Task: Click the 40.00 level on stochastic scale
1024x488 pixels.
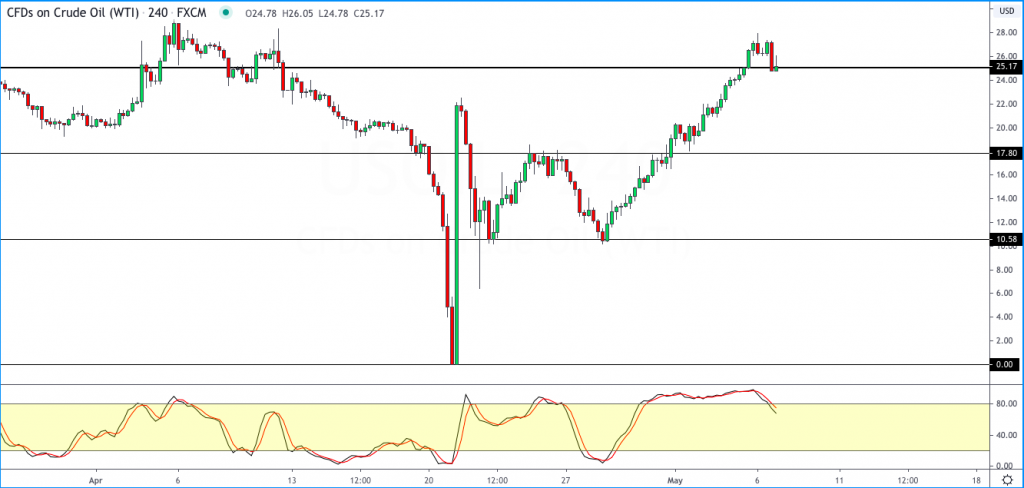Action: point(1006,435)
